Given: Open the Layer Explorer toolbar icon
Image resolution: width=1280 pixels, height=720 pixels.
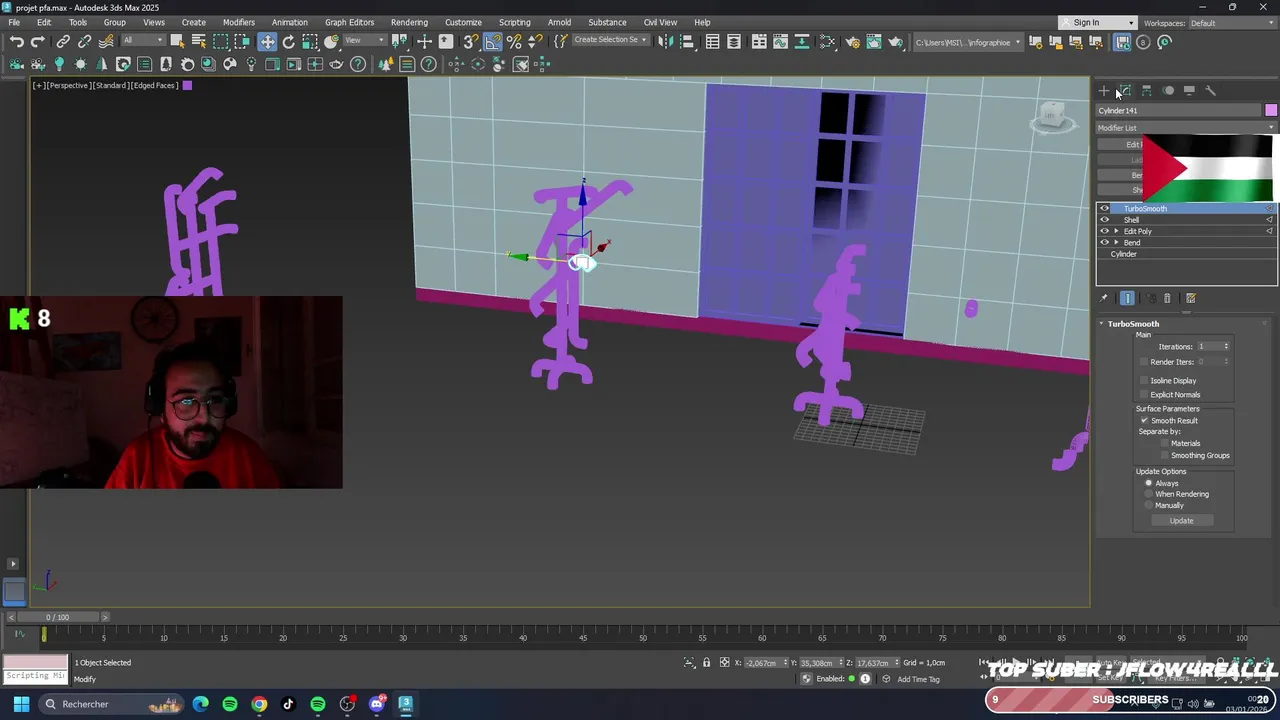Looking at the screenshot, I should tap(734, 42).
